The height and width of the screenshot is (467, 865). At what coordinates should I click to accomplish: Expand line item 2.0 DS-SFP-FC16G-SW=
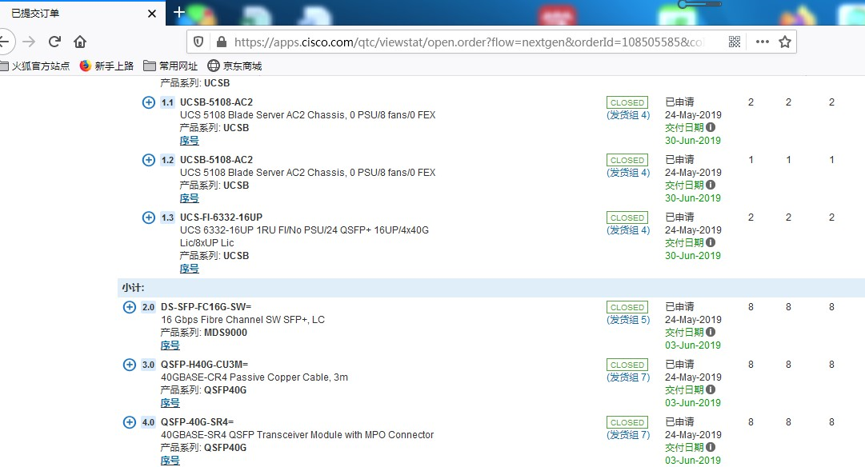(x=129, y=307)
